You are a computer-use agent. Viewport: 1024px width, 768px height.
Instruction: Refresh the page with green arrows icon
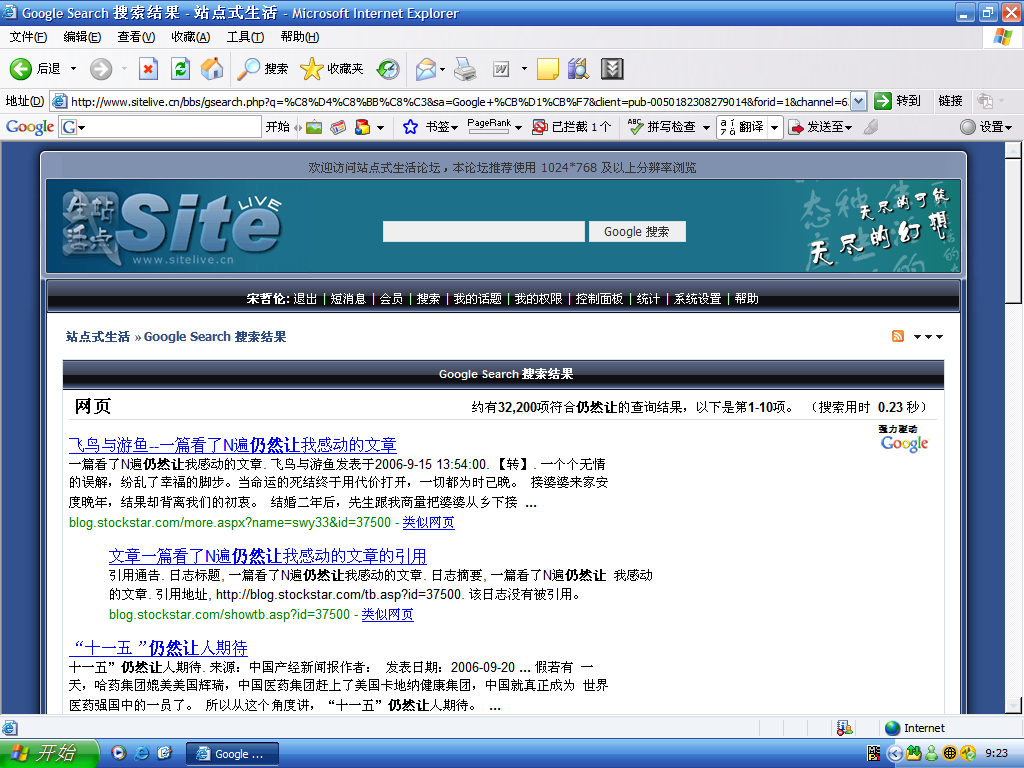[x=180, y=69]
